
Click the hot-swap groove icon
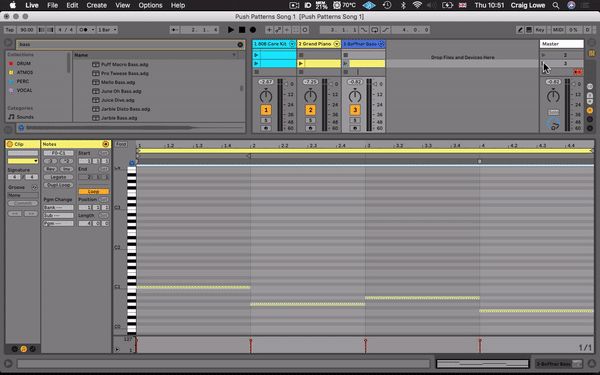point(34,187)
